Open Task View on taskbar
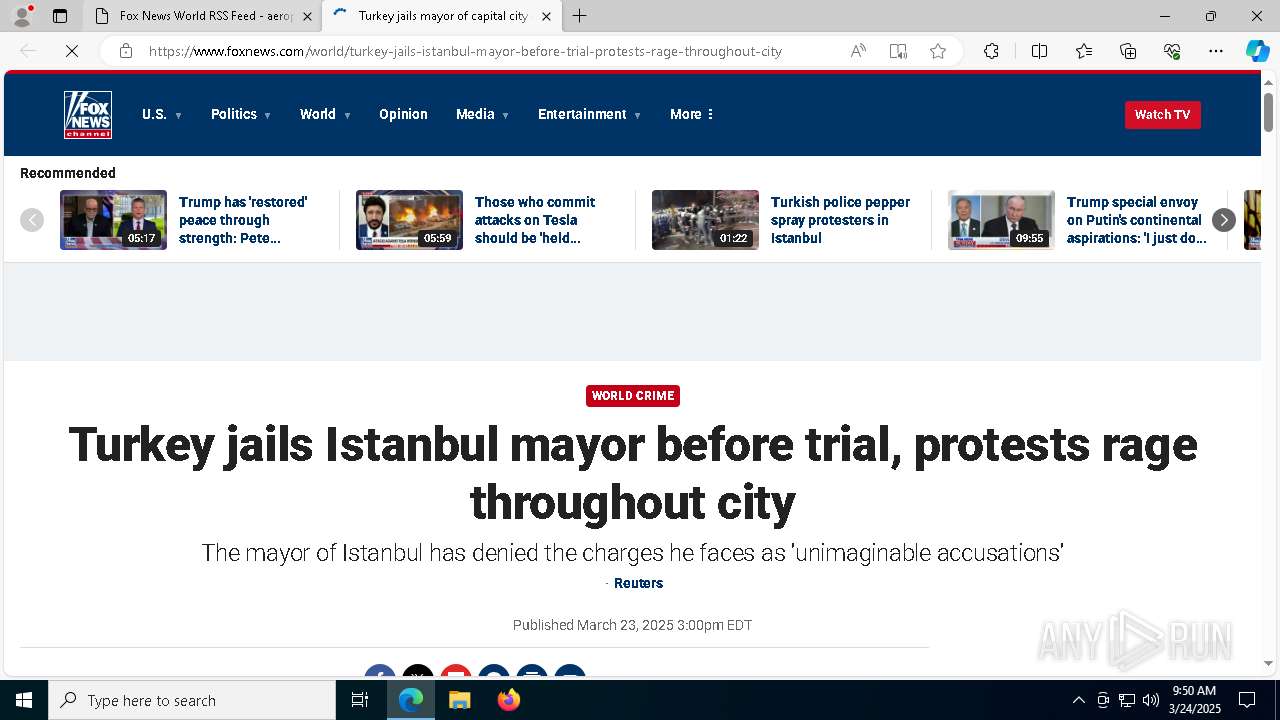Screen dimensions: 1280x720 click(x=360, y=700)
